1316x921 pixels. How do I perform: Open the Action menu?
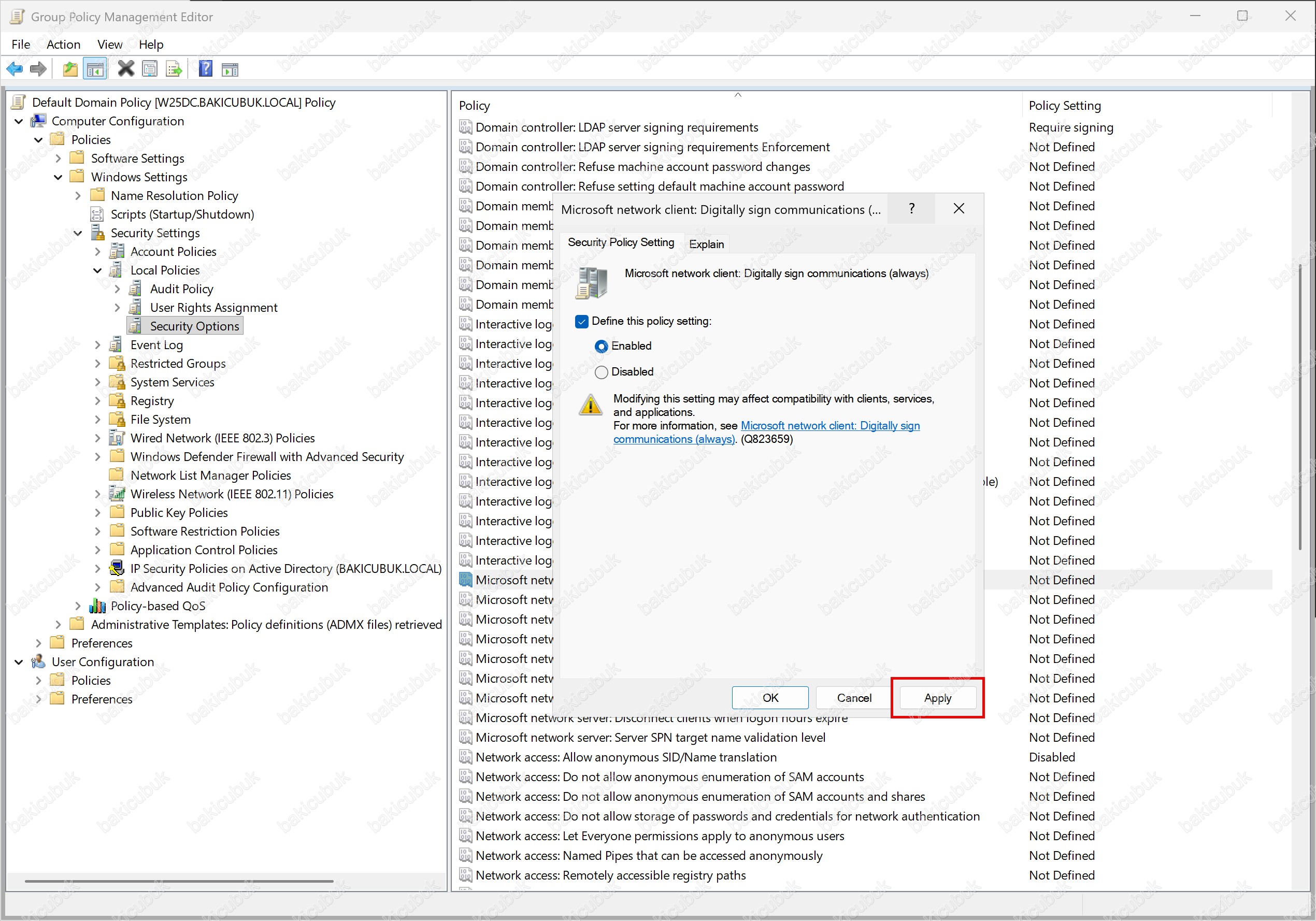pyautogui.click(x=63, y=44)
